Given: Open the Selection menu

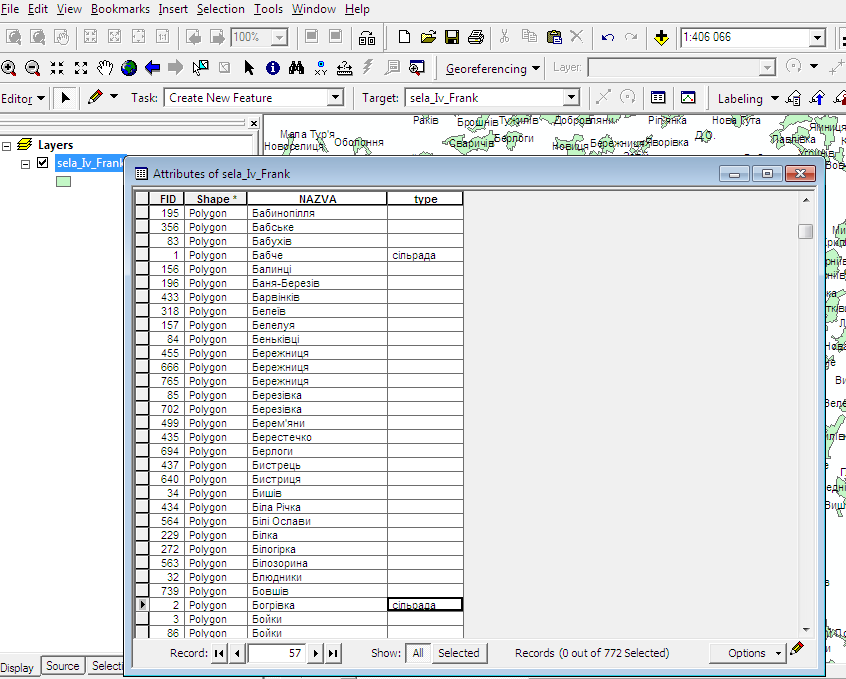Looking at the screenshot, I should (x=220, y=9).
